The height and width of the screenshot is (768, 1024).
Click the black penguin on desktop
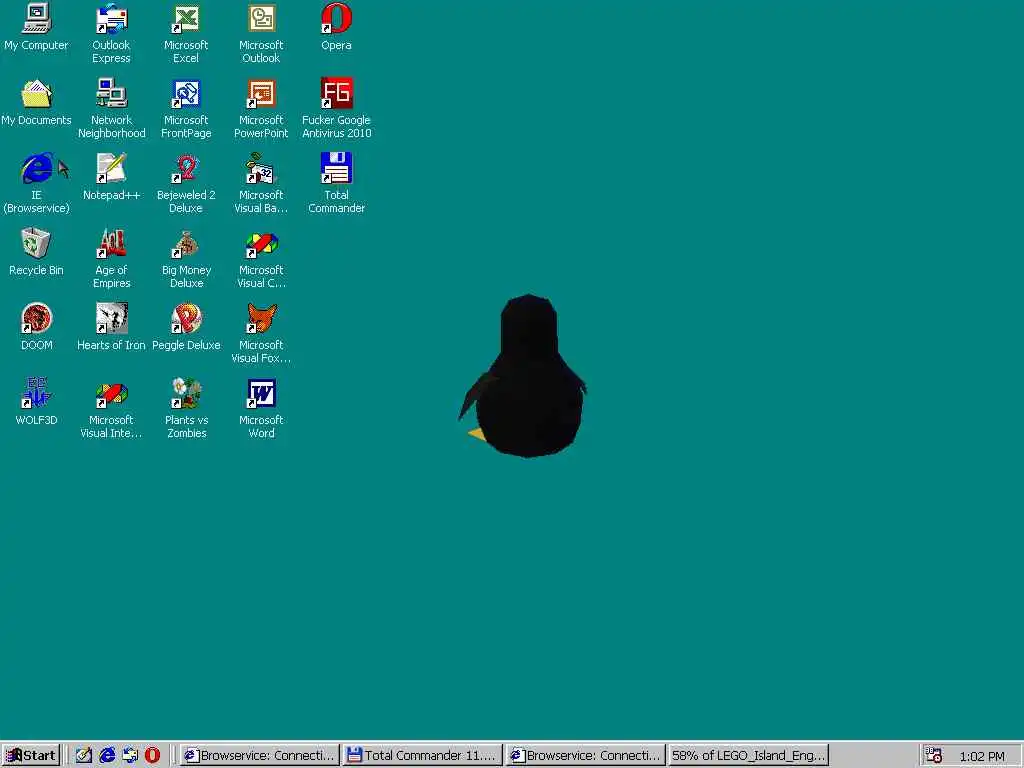tap(524, 376)
